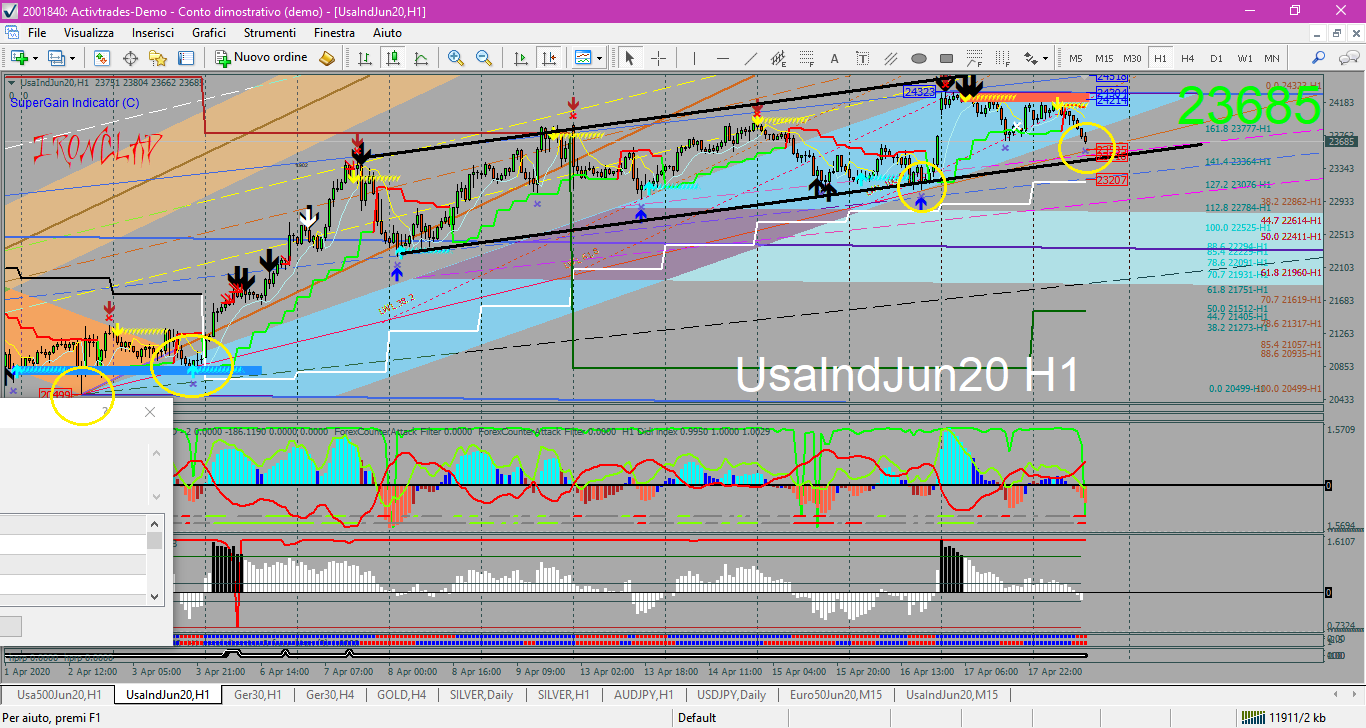
Task: Toggle chart auto-scroll icon
Action: click(x=519, y=58)
